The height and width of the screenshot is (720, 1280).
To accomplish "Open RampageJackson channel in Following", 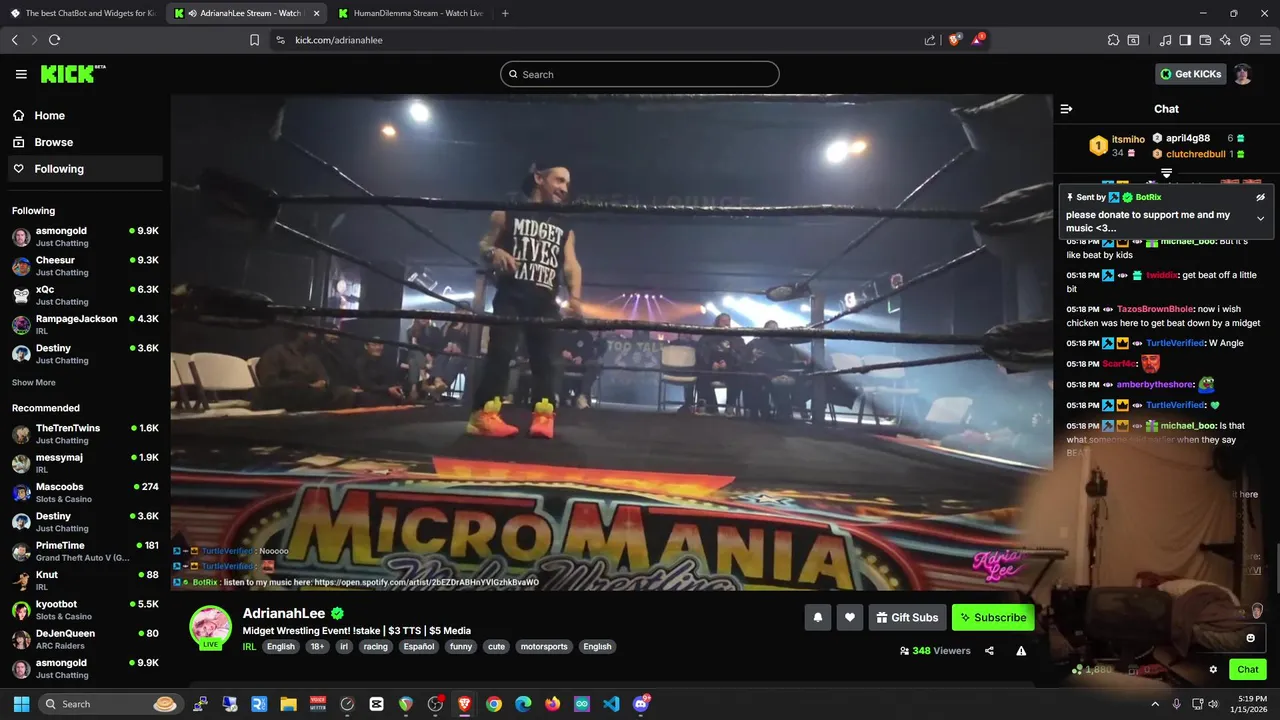I will 86,324.
